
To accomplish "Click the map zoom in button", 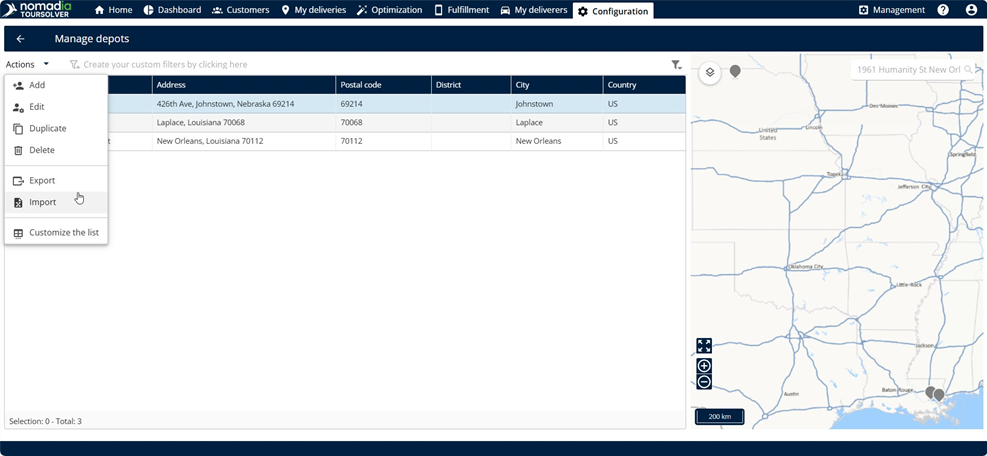I will pyautogui.click(x=704, y=366).
